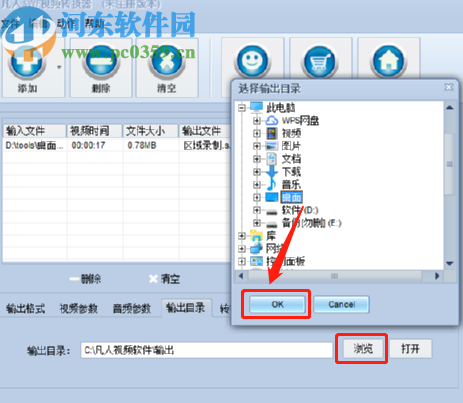Click the 视频 film icon in the tree

click(x=272, y=133)
